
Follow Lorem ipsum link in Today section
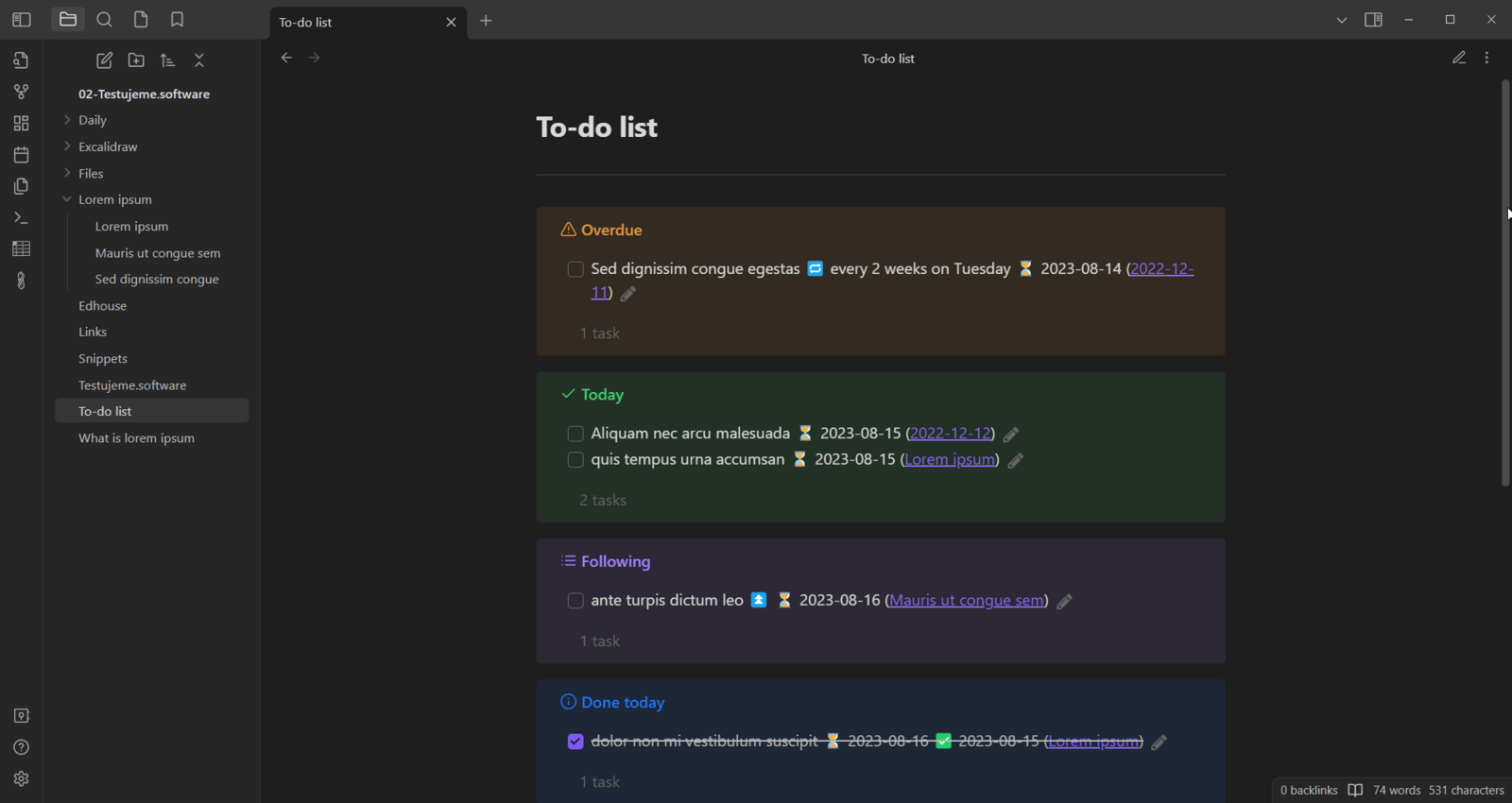(x=950, y=460)
